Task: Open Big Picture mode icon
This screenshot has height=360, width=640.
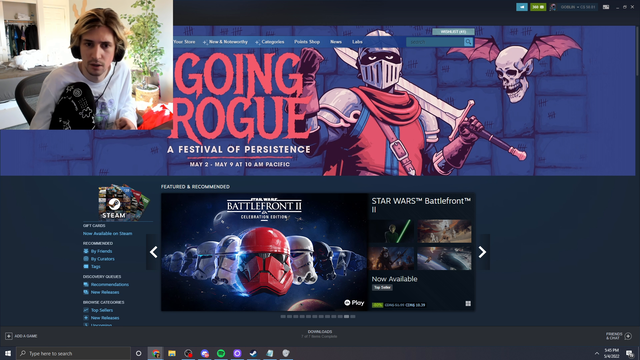Action: (606, 7)
